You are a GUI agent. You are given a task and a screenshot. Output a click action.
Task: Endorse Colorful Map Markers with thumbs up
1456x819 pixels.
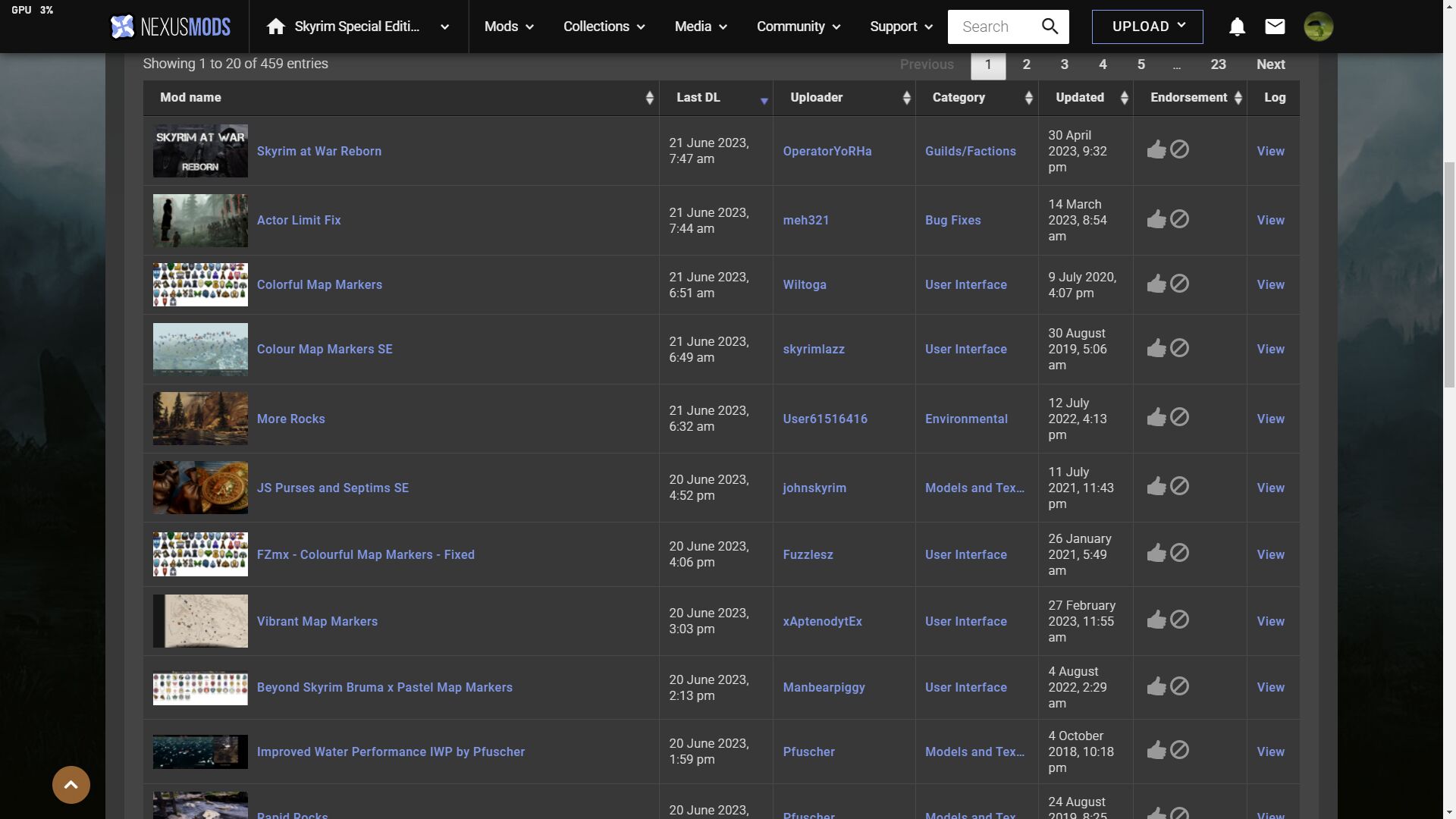tap(1156, 284)
